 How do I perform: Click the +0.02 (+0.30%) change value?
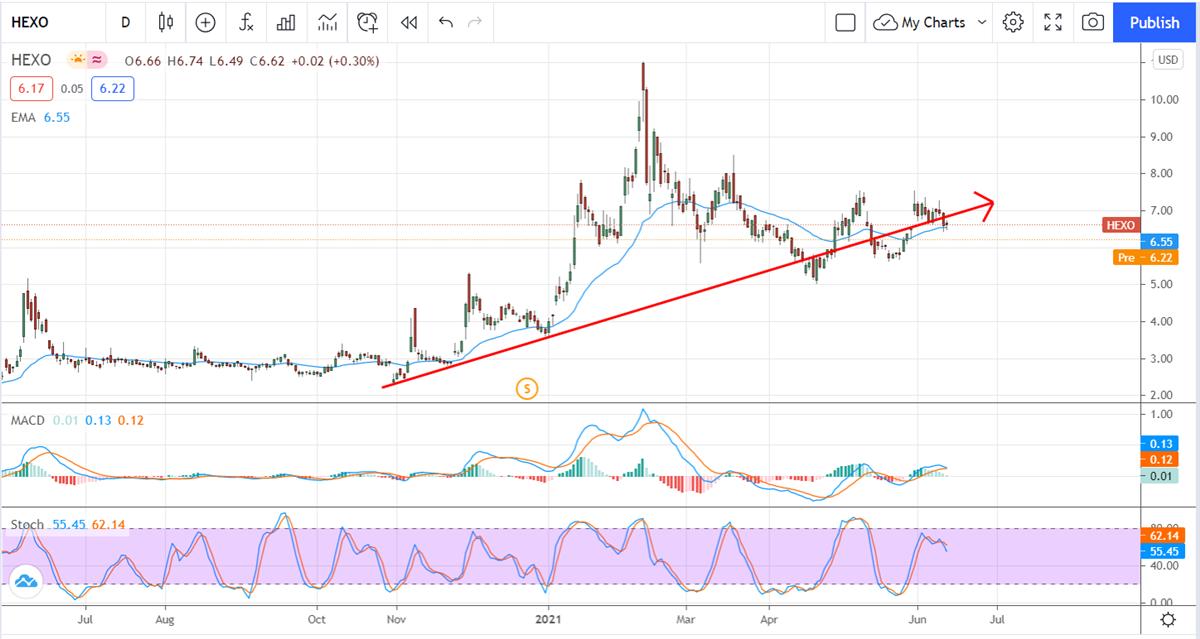pos(336,60)
